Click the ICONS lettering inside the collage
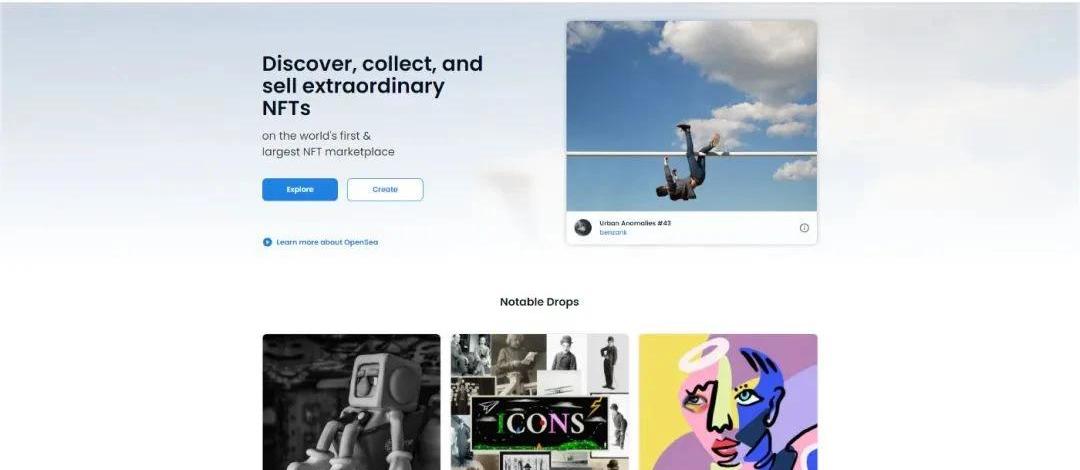The height and width of the screenshot is (470, 1080). coord(541,422)
